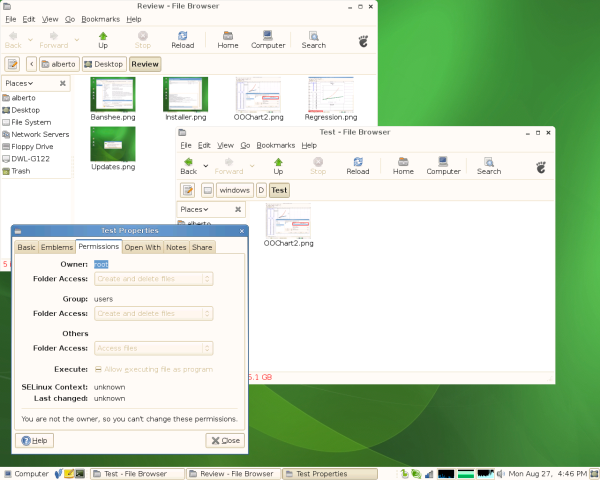The image size is (600, 480).
Task: Click Owner root text field
Action: point(101,264)
